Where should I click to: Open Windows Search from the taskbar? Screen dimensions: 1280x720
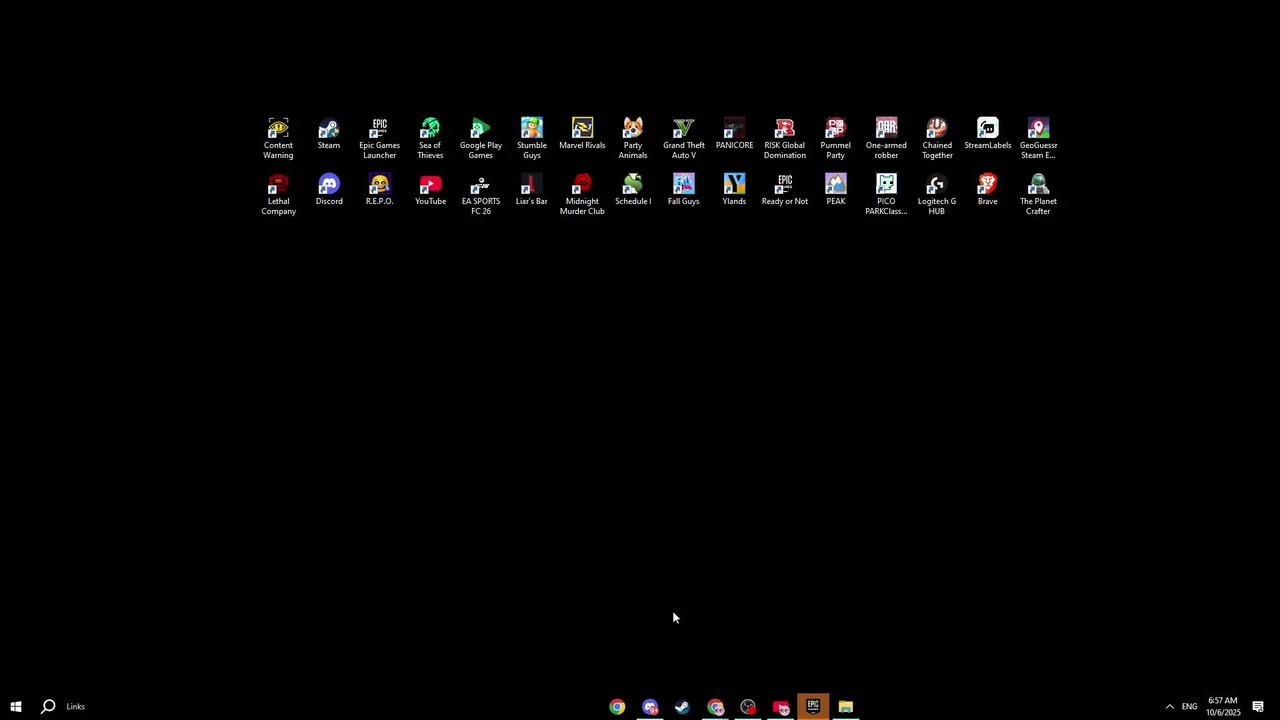point(48,706)
